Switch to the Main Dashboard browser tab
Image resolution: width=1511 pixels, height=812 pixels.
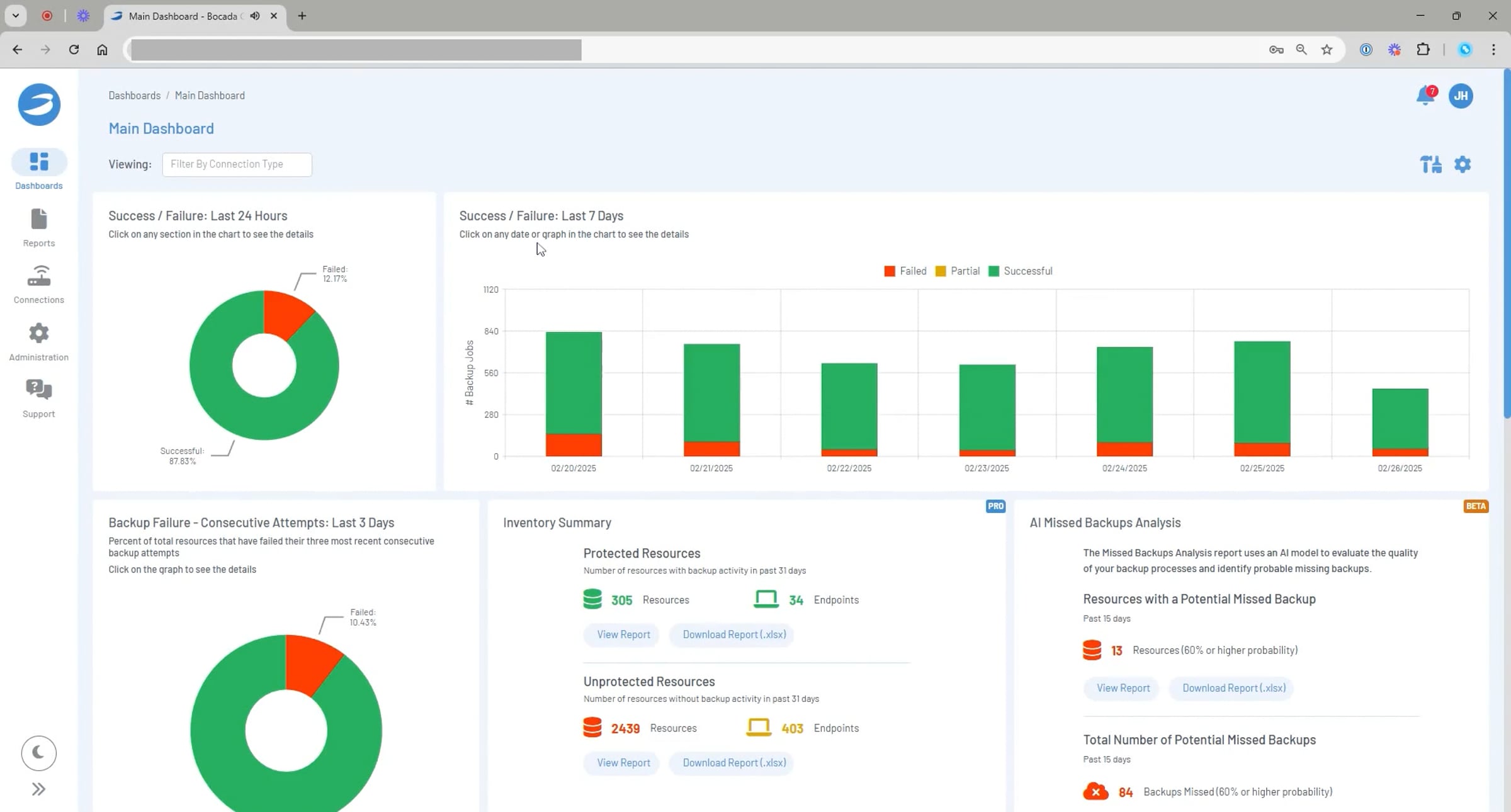click(x=183, y=16)
